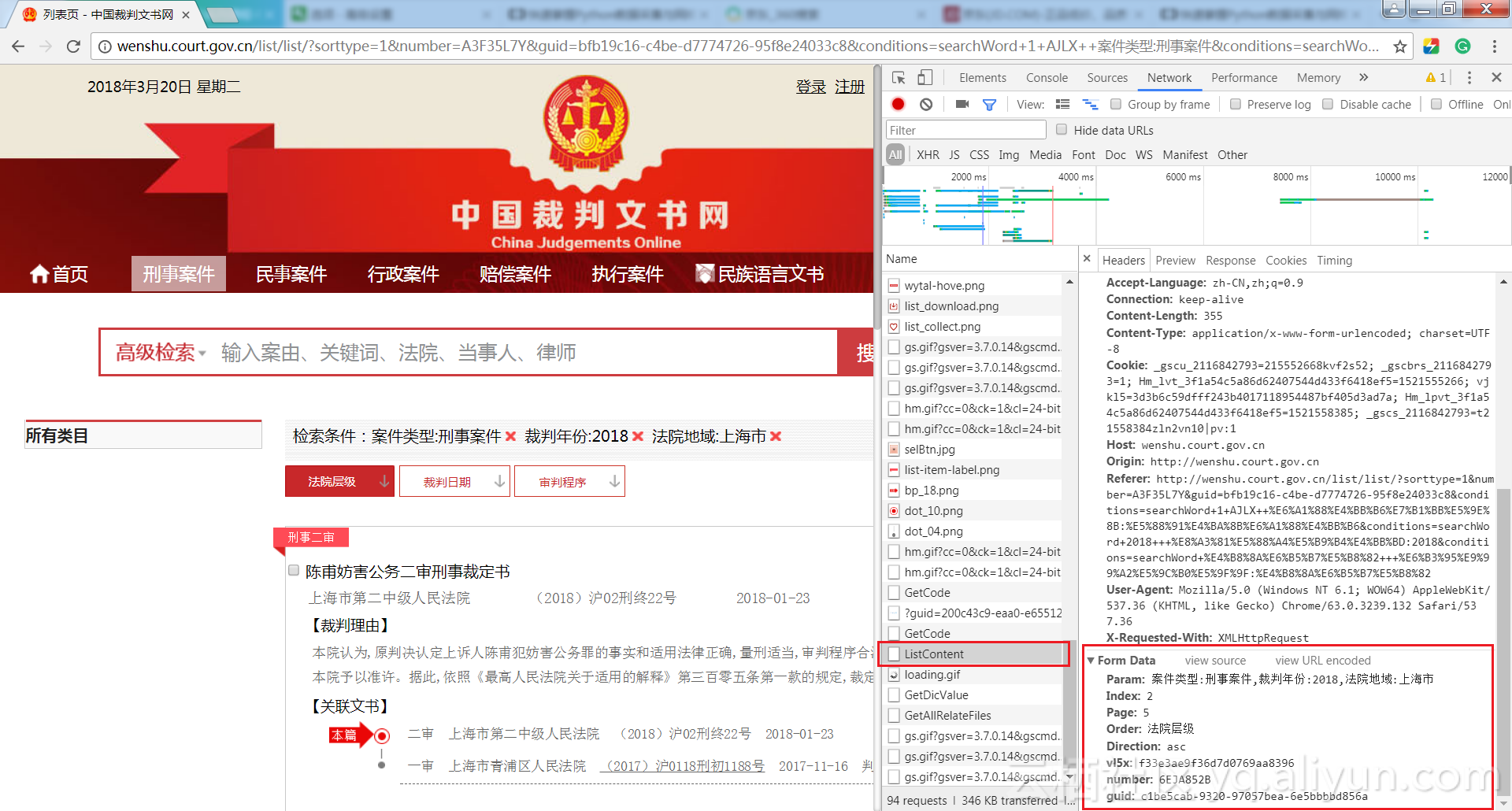Switch to the Response tab of the request

(x=1230, y=261)
